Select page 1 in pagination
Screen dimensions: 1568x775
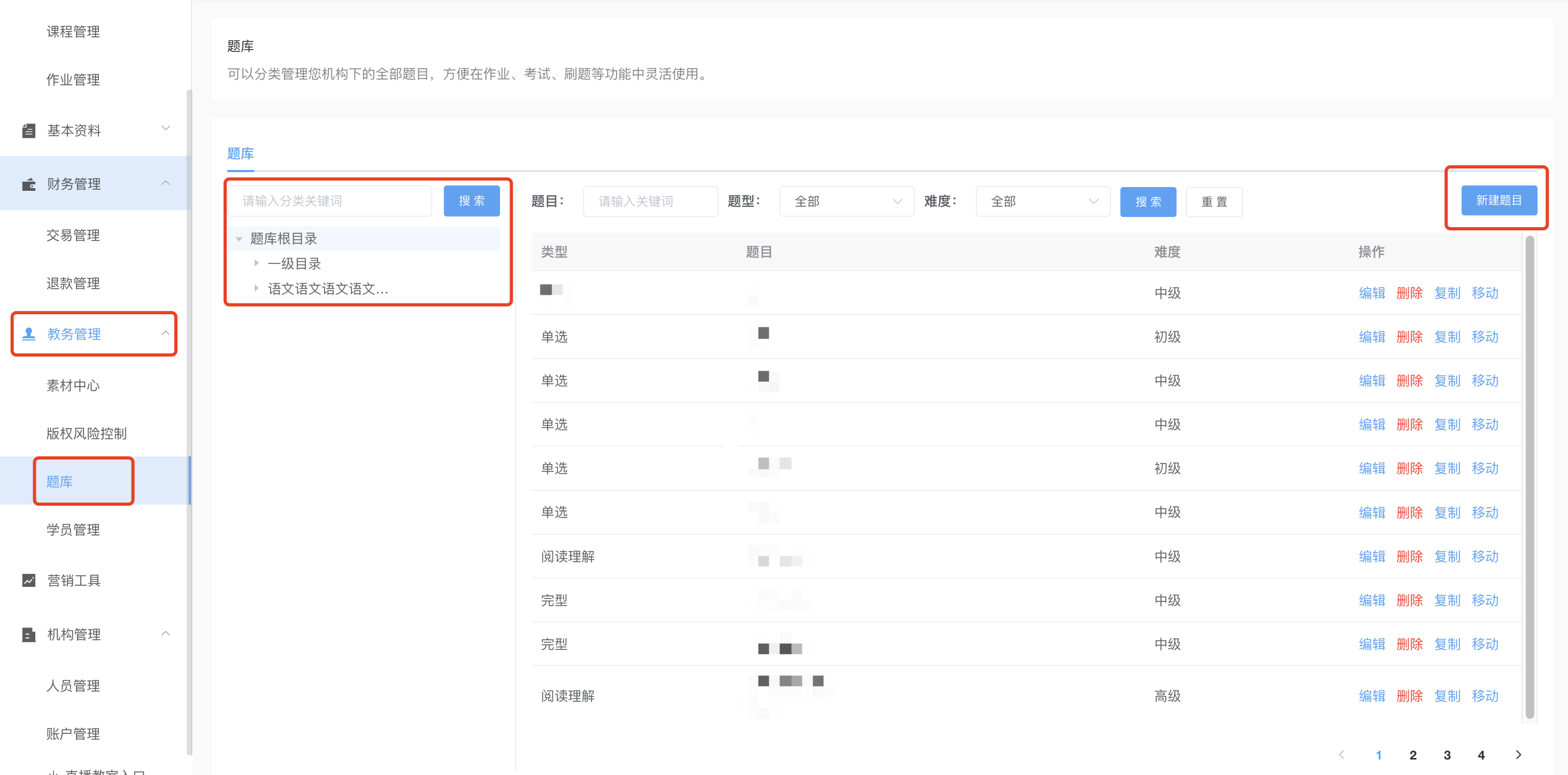click(1379, 755)
